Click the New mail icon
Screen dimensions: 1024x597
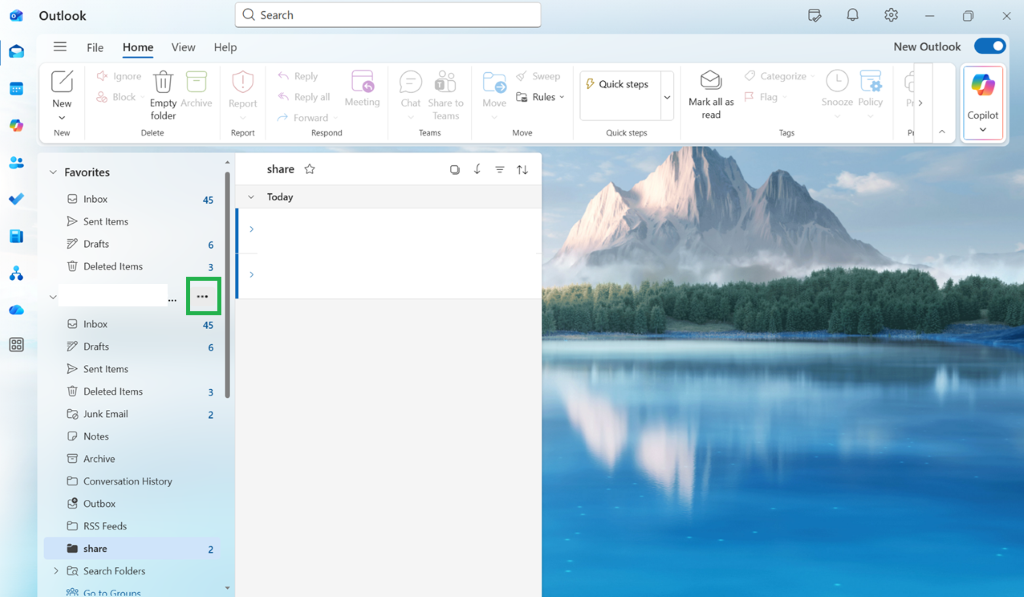tap(62, 82)
